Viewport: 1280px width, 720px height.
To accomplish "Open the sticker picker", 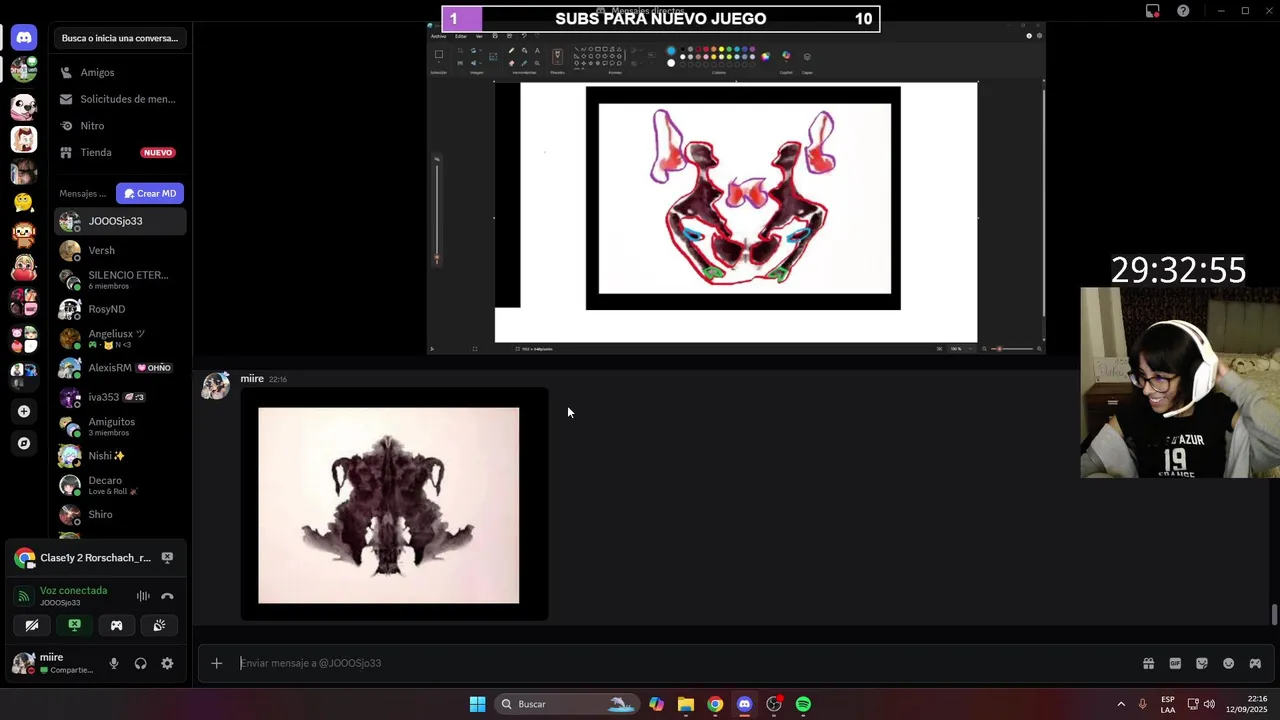I will (x=1202, y=663).
